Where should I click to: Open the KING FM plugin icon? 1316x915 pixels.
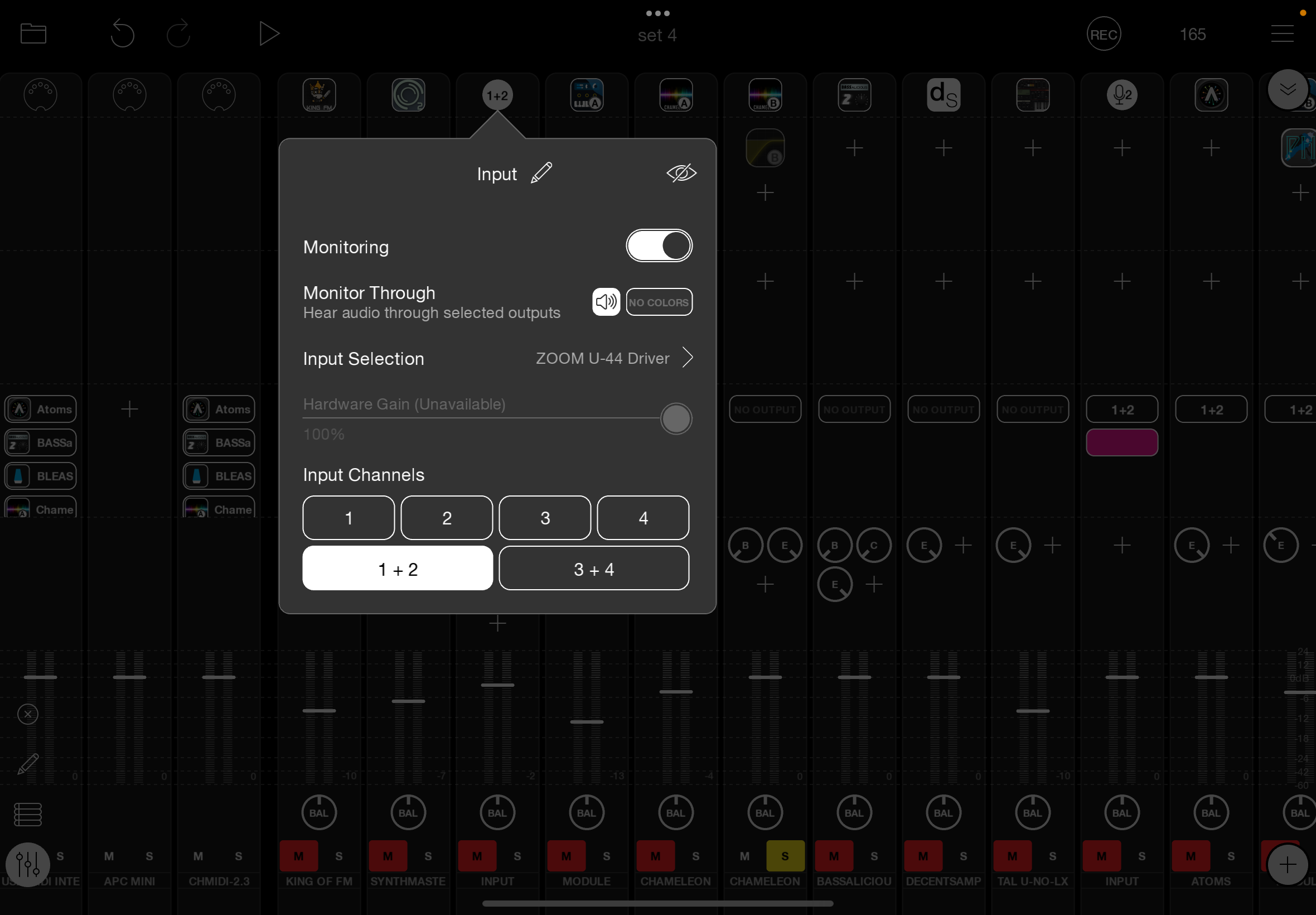318,95
